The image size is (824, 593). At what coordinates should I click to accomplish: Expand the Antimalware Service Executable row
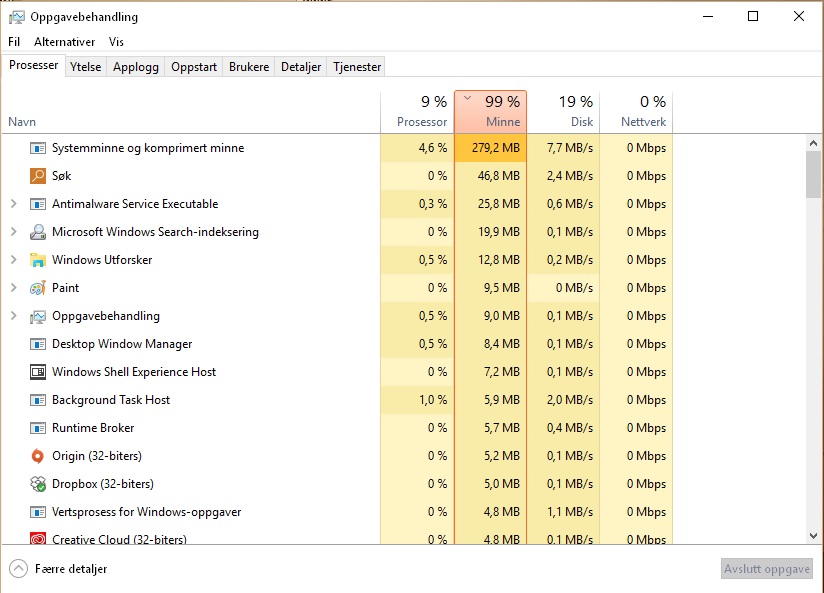click(x=14, y=204)
